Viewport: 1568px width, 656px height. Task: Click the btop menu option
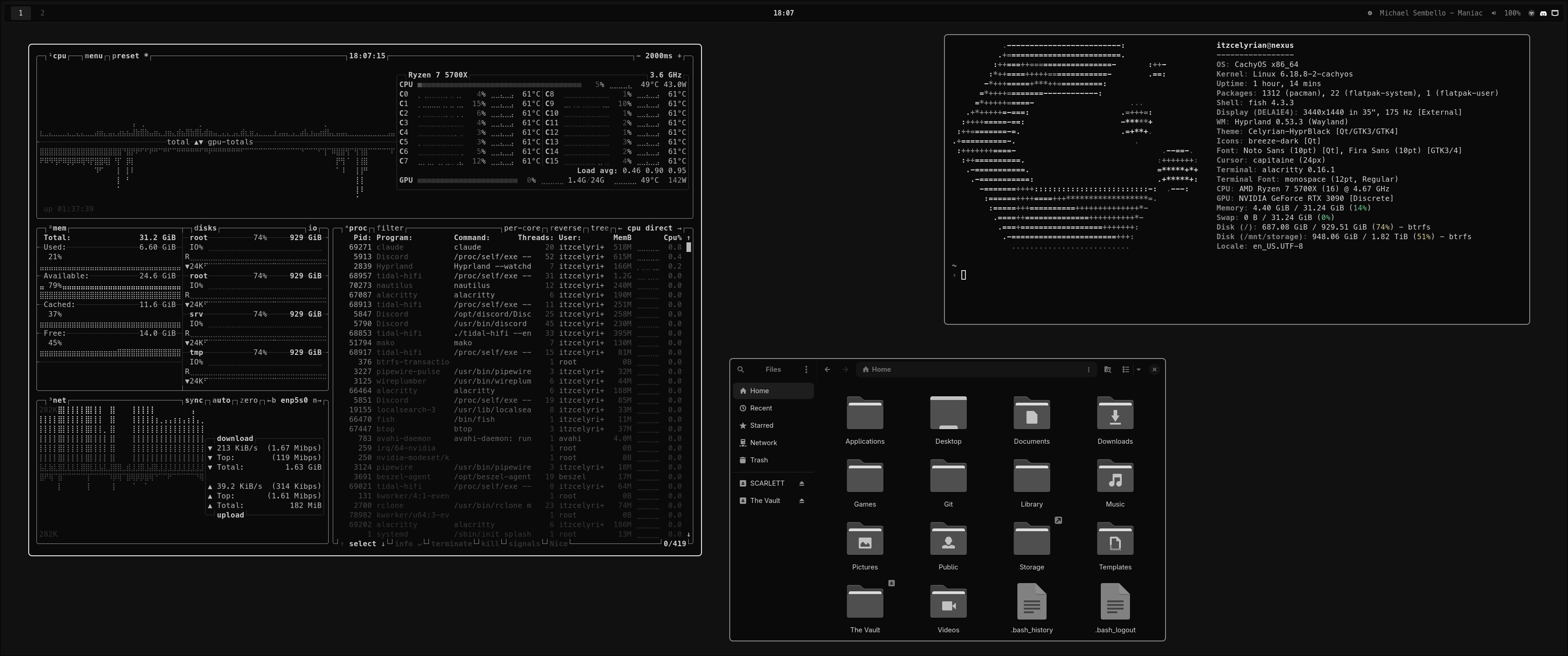click(93, 56)
